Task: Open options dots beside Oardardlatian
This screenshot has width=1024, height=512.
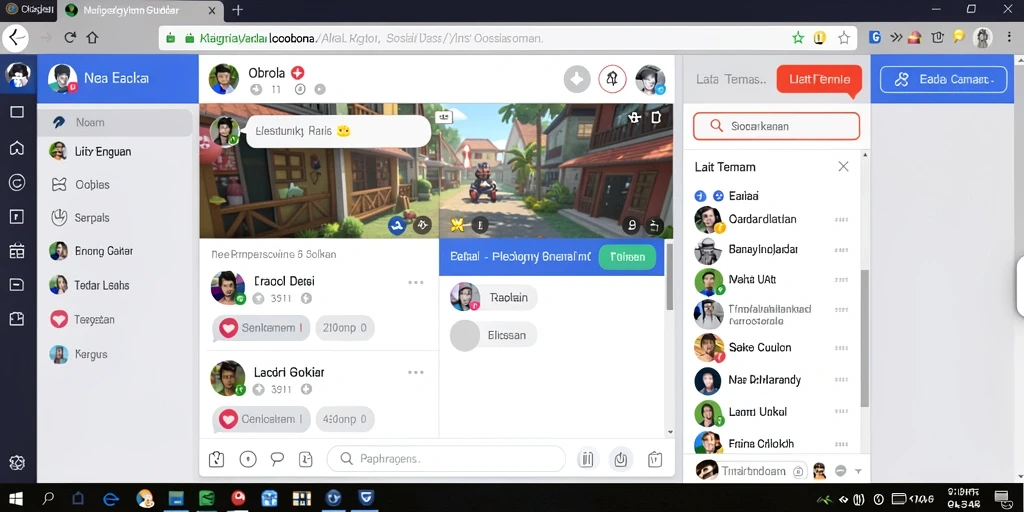Action: (x=841, y=220)
